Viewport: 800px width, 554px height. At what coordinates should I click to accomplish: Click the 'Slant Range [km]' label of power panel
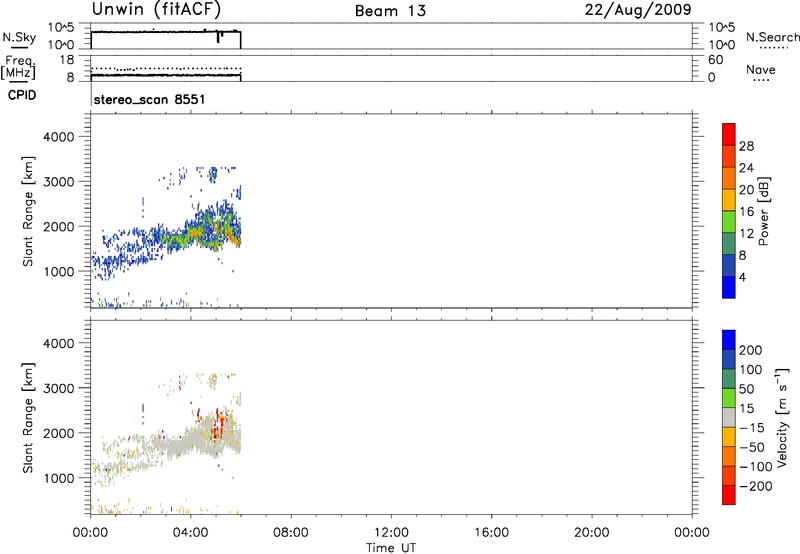click(28, 211)
